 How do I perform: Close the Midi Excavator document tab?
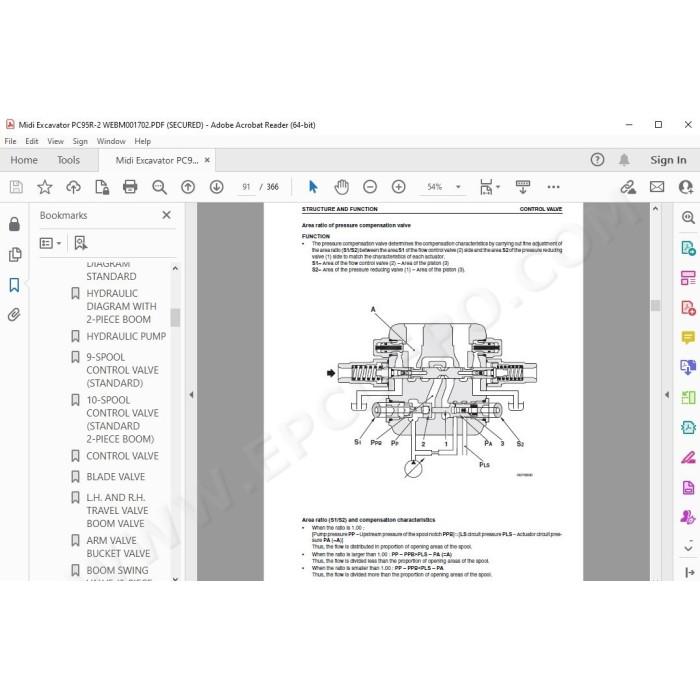pos(207,160)
